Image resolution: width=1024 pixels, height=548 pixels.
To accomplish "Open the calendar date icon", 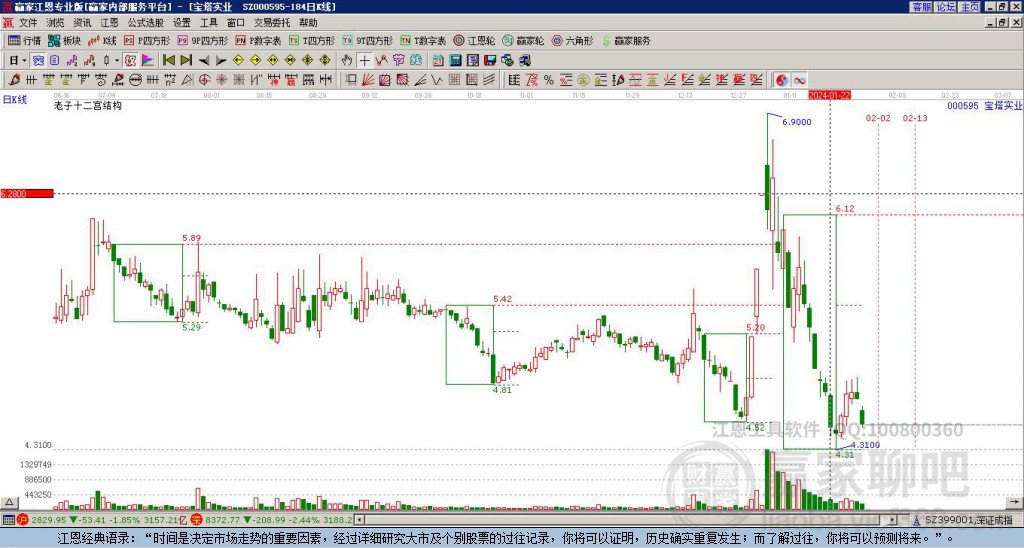I will coord(438,61).
